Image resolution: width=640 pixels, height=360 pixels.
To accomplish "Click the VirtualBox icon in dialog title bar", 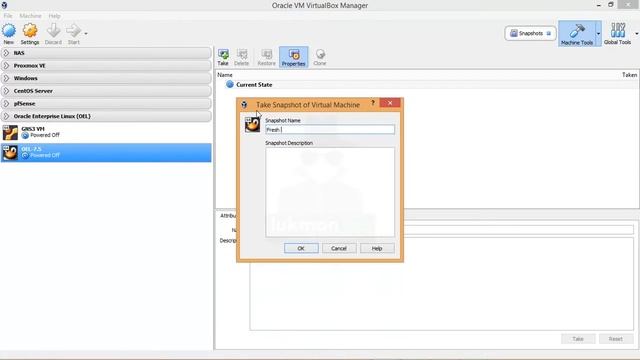I will point(244,105).
